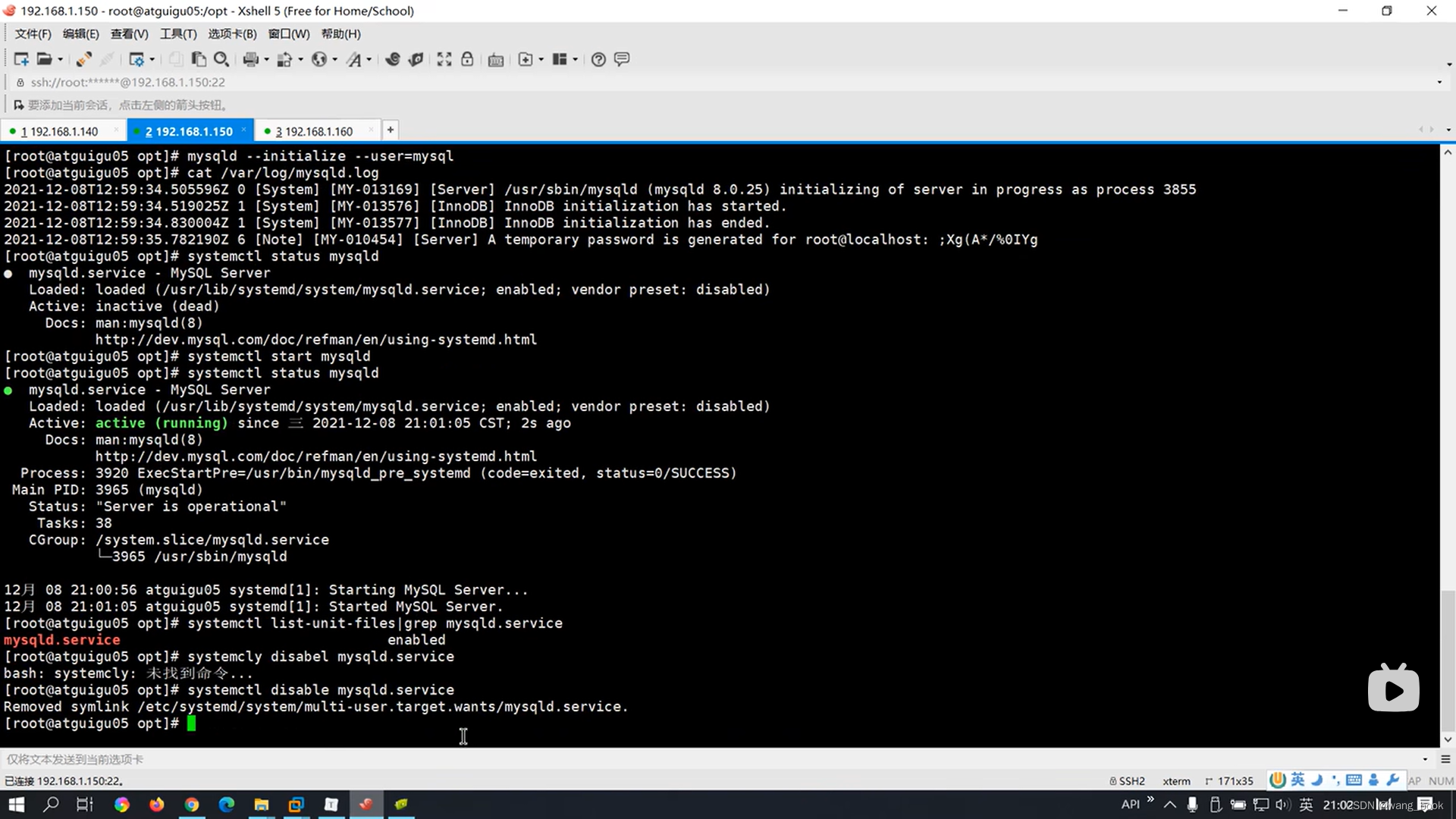This screenshot has height=819, width=1456.
Task: Click the Find magnifier toolbar icon
Action: coord(221,59)
